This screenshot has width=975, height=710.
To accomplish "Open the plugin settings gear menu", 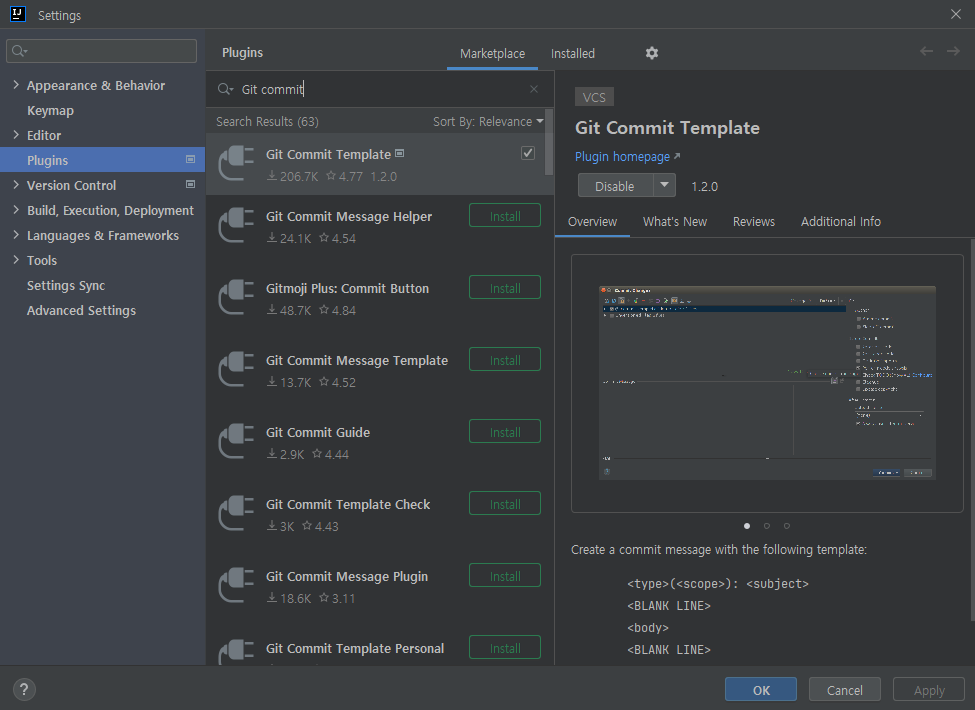I will click(x=651, y=53).
